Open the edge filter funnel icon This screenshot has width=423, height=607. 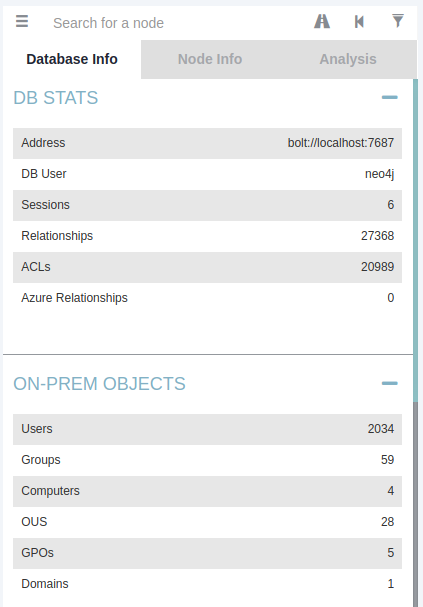(x=398, y=21)
